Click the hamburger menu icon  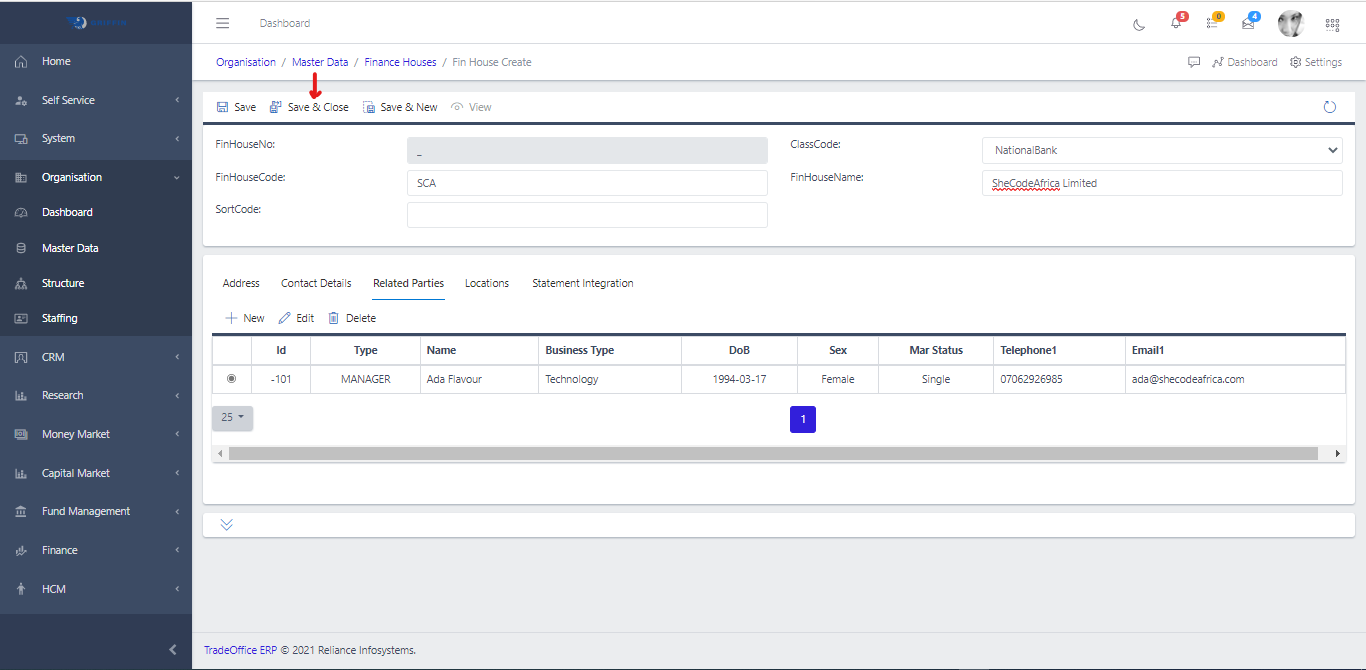[223, 23]
